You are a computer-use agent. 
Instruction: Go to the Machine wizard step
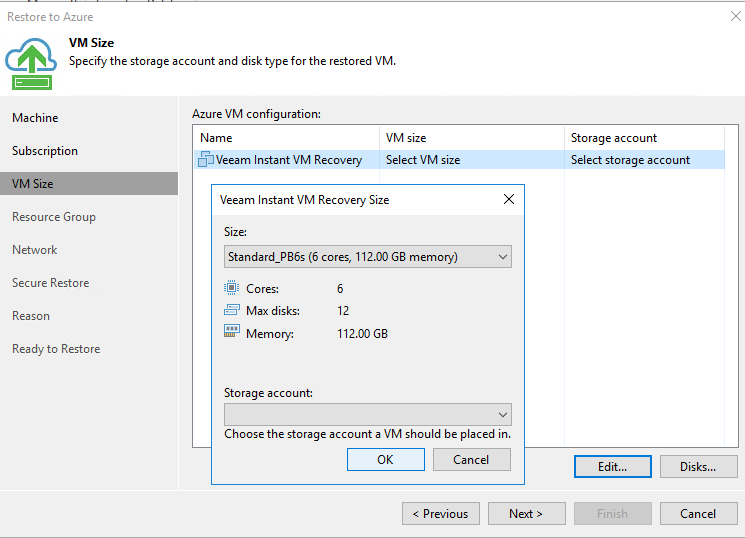[x=35, y=118]
